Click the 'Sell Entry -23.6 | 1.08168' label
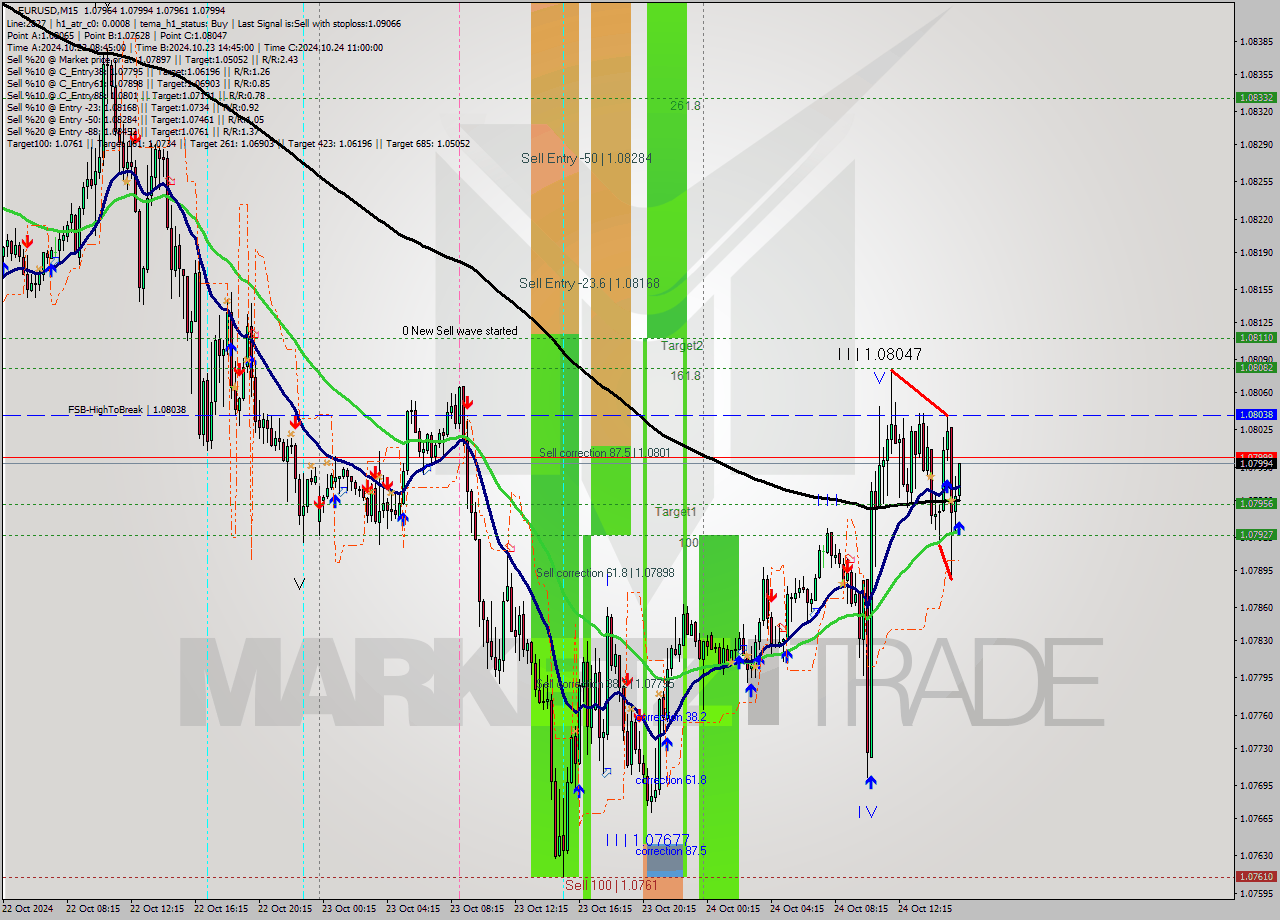 (x=589, y=283)
